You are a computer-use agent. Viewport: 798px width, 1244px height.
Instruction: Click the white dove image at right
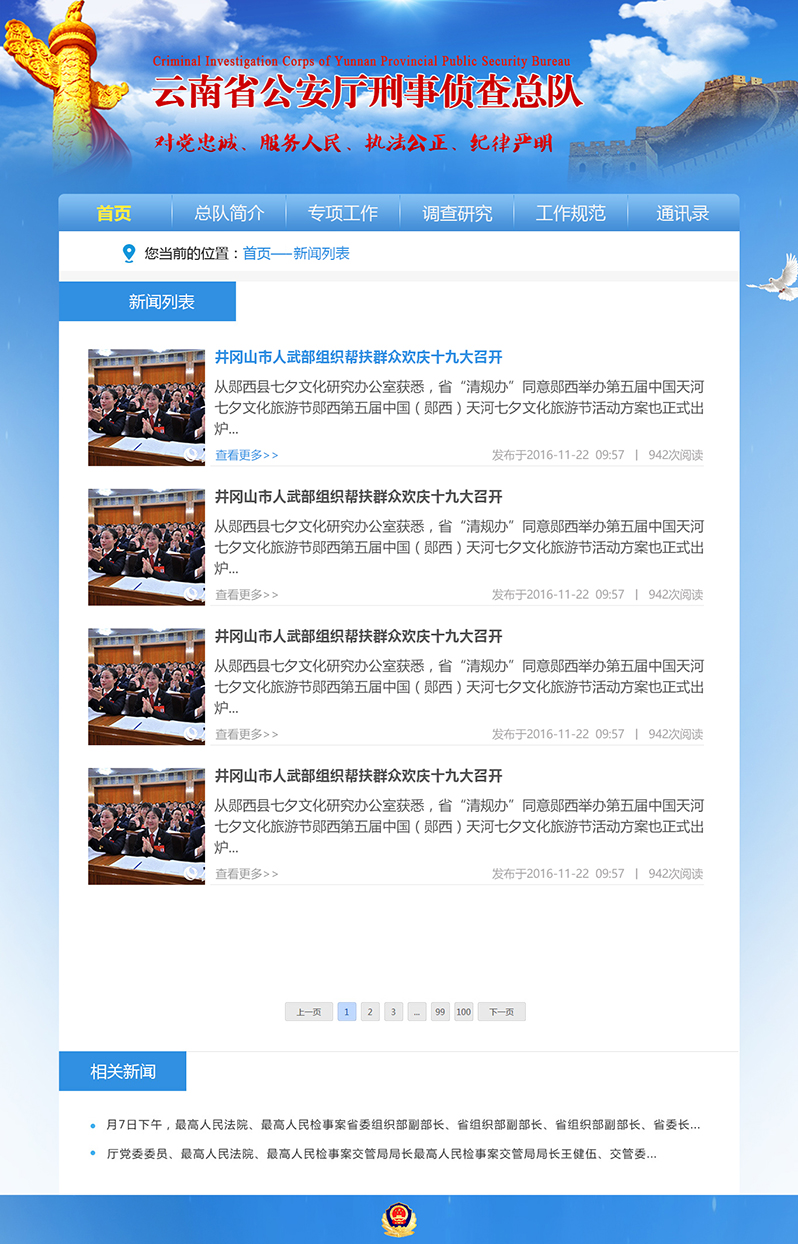tap(774, 280)
